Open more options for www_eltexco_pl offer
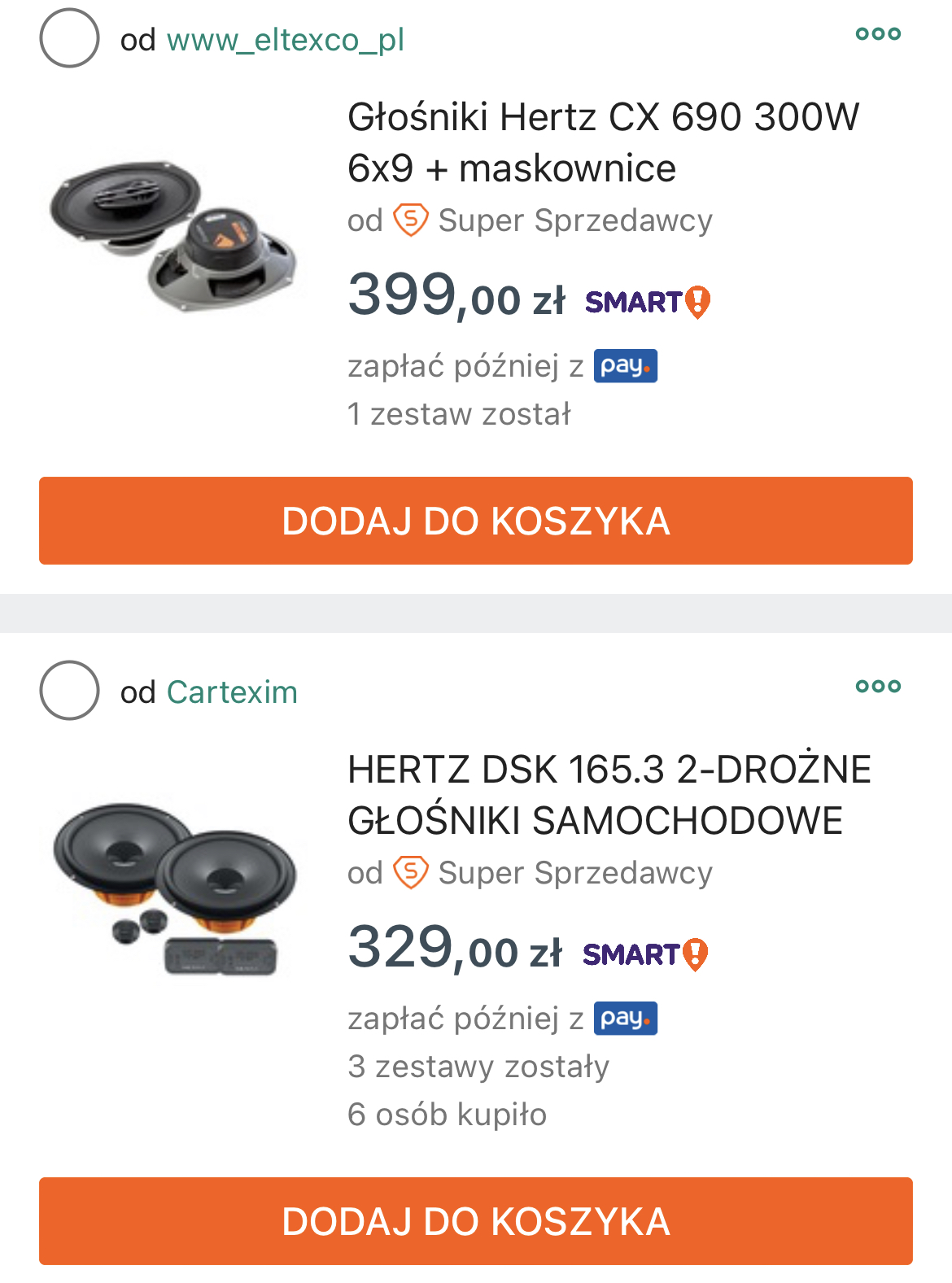The width and height of the screenshot is (952, 1283). click(878, 34)
